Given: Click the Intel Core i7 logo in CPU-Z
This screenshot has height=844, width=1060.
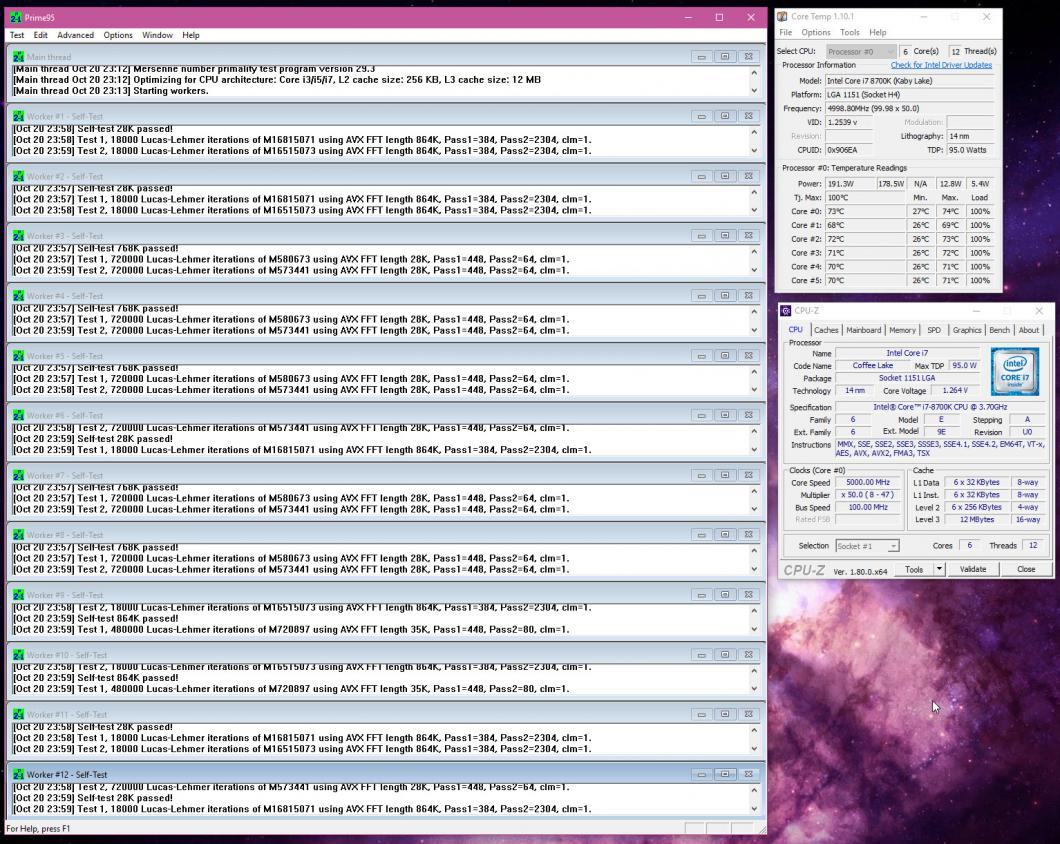Looking at the screenshot, I should (x=1015, y=372).
